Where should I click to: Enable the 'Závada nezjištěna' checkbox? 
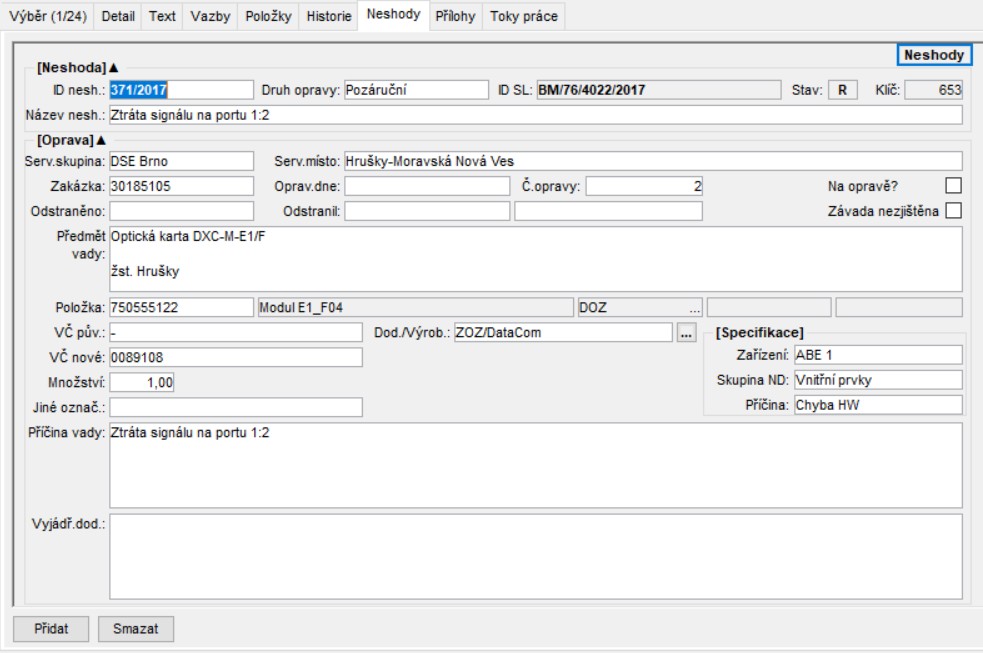[x=953, y=210]
